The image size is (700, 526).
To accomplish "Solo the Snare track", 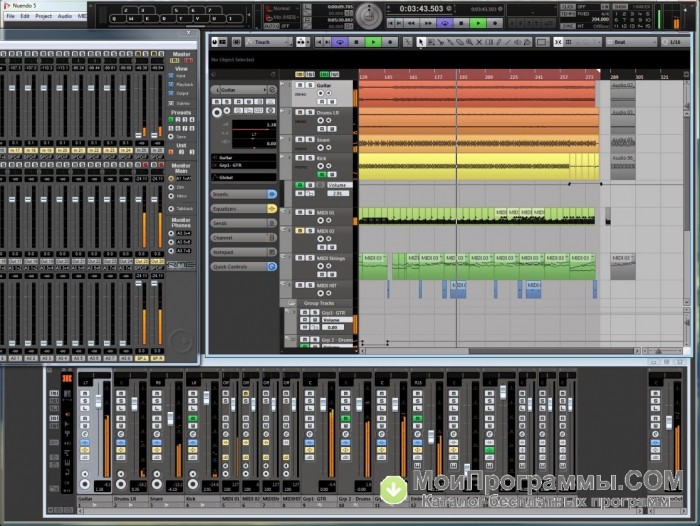I will tap(308, 140).
